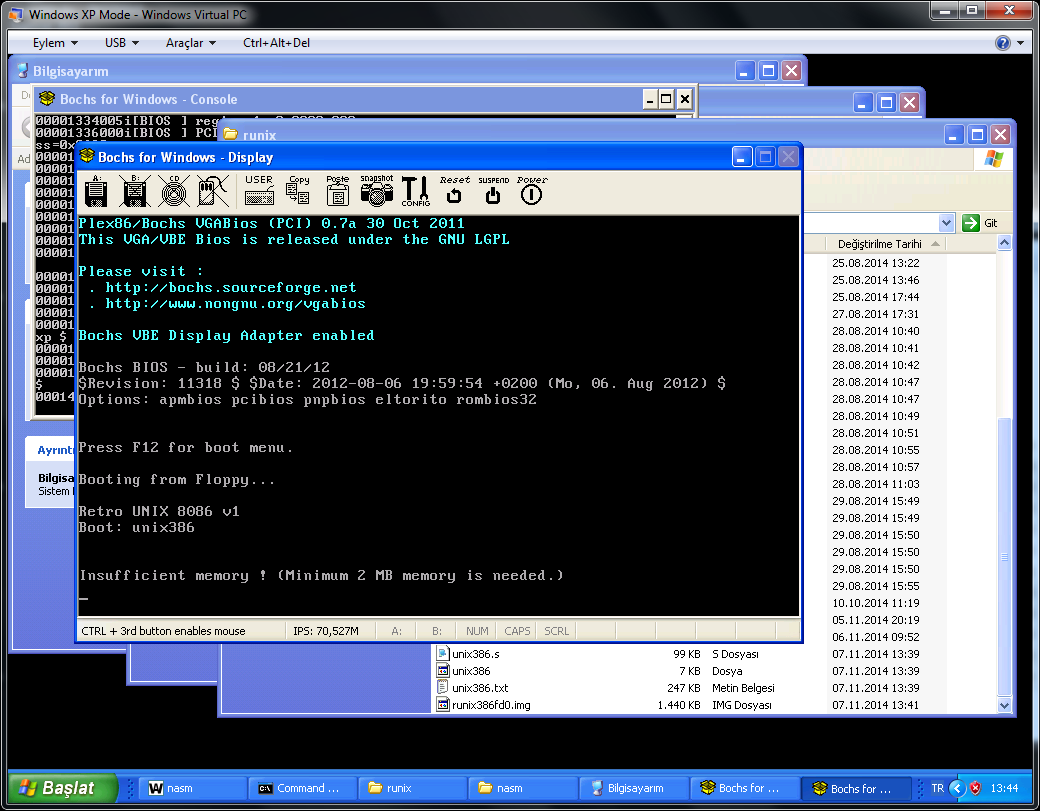This screenshot has height=811, width=1040.
Task: Open the Araçlar menu
Action: tap(191, 42)
